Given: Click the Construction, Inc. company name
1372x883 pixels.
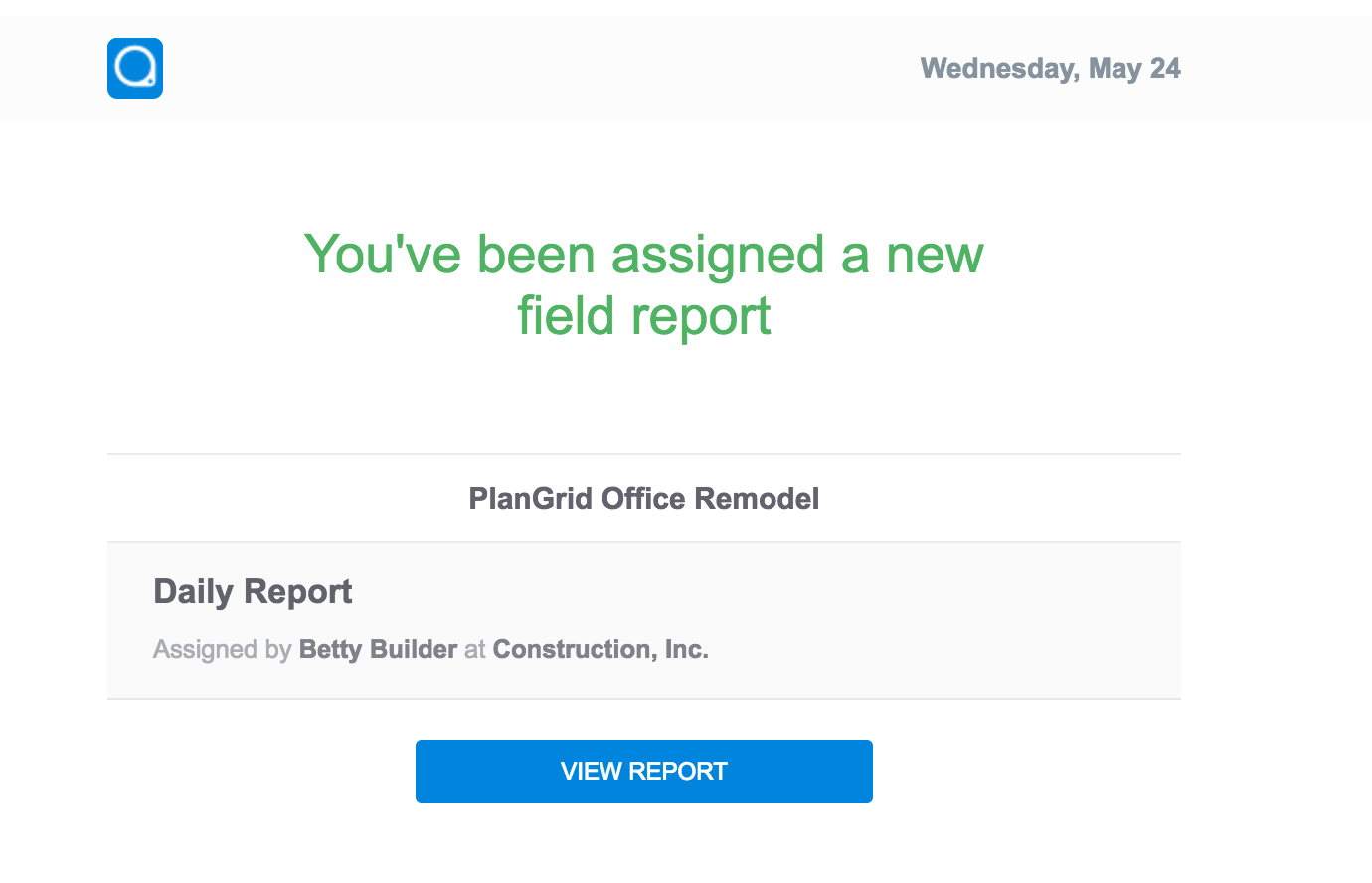Looking at the screenshot, I should [x=600, y=649].
